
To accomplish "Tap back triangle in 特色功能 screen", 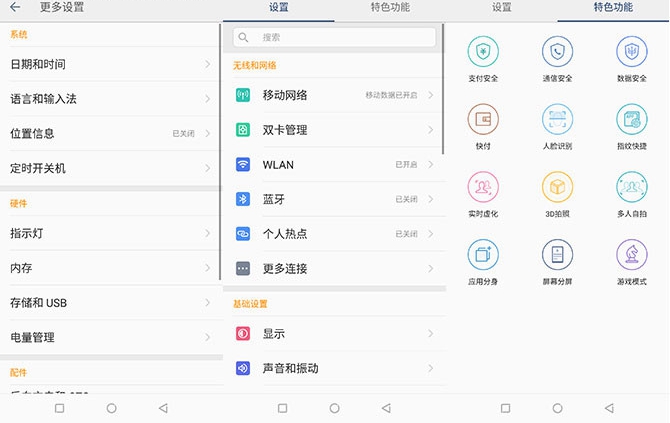I will pos(609,408).
